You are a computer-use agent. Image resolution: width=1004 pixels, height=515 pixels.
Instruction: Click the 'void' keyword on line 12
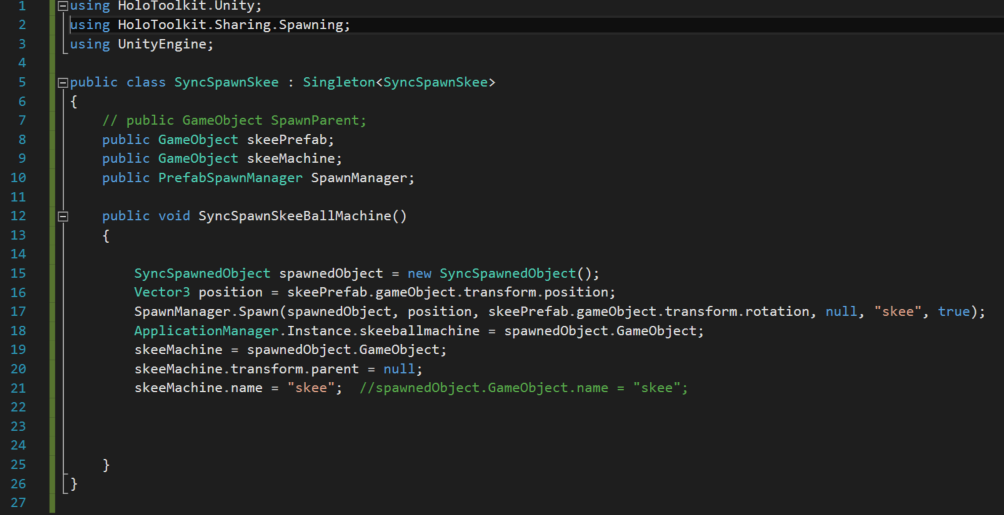pyautogui.click(x=174, y=216)
